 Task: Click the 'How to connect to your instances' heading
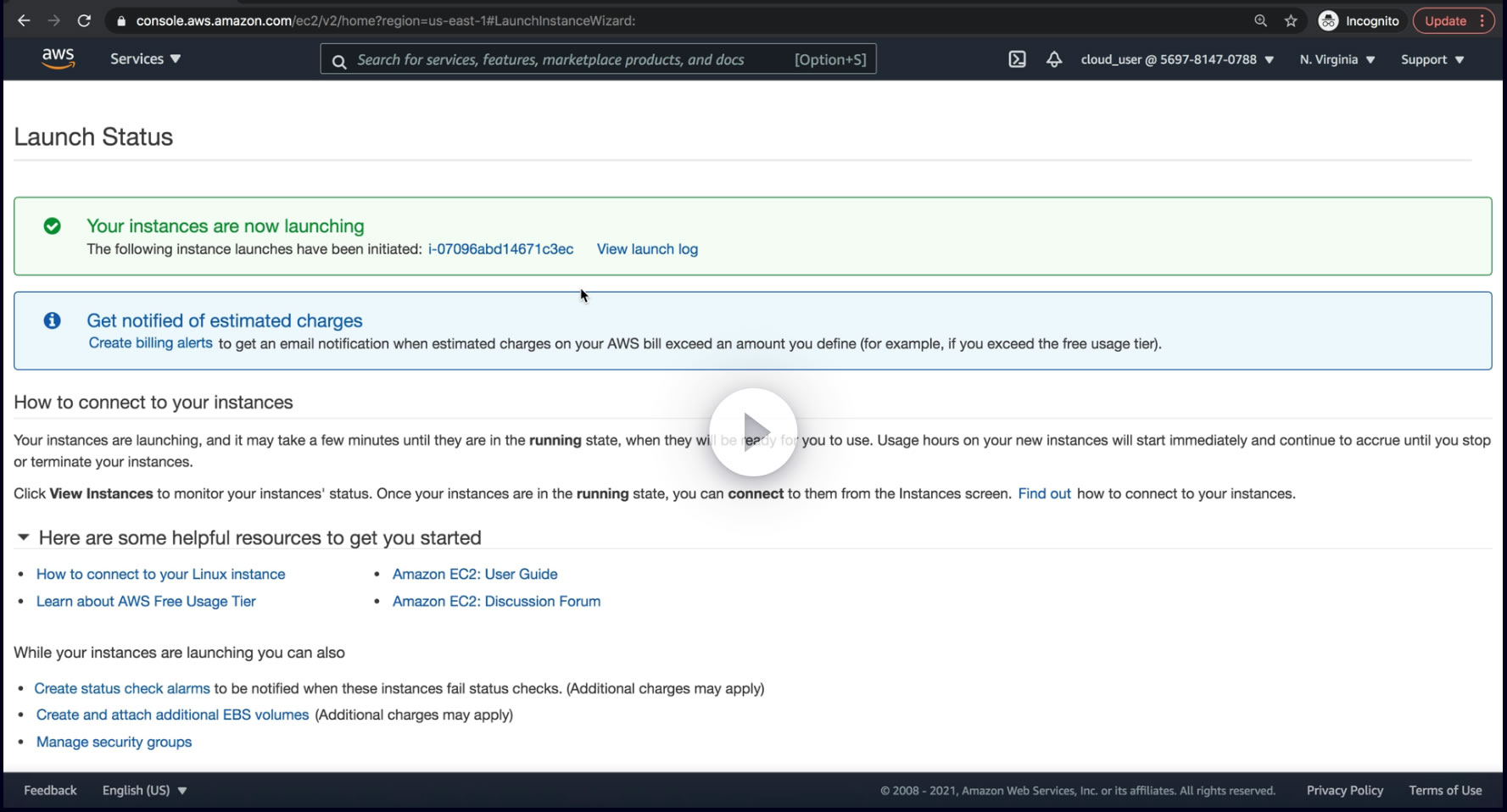point(153,402)
